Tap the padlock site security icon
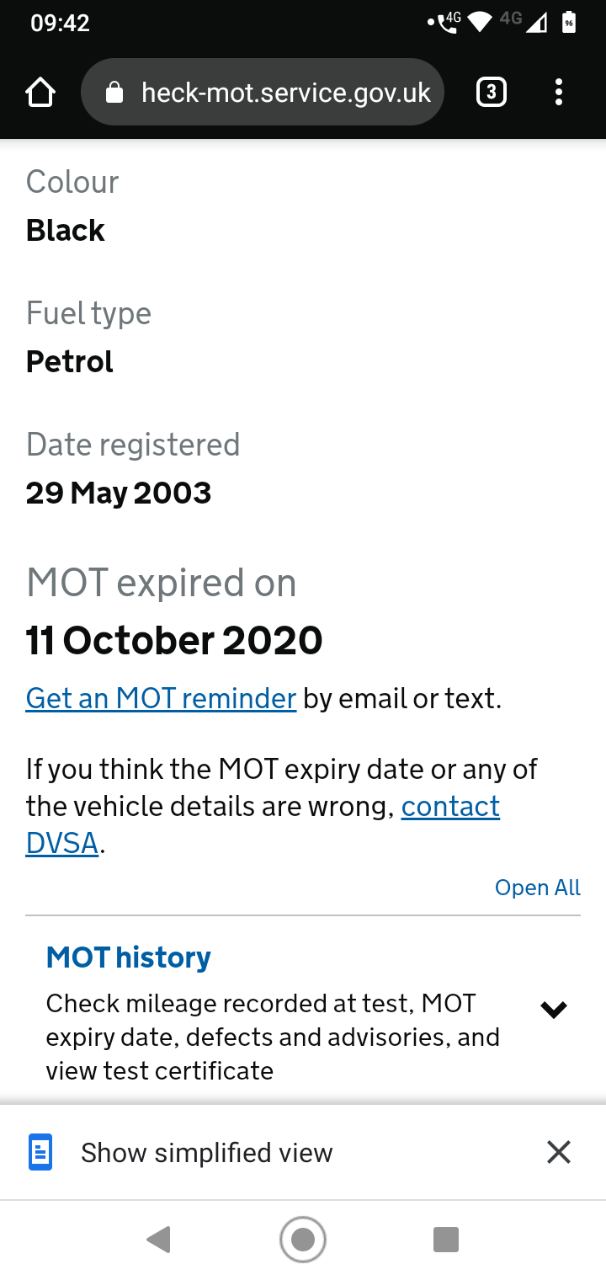 114,93
